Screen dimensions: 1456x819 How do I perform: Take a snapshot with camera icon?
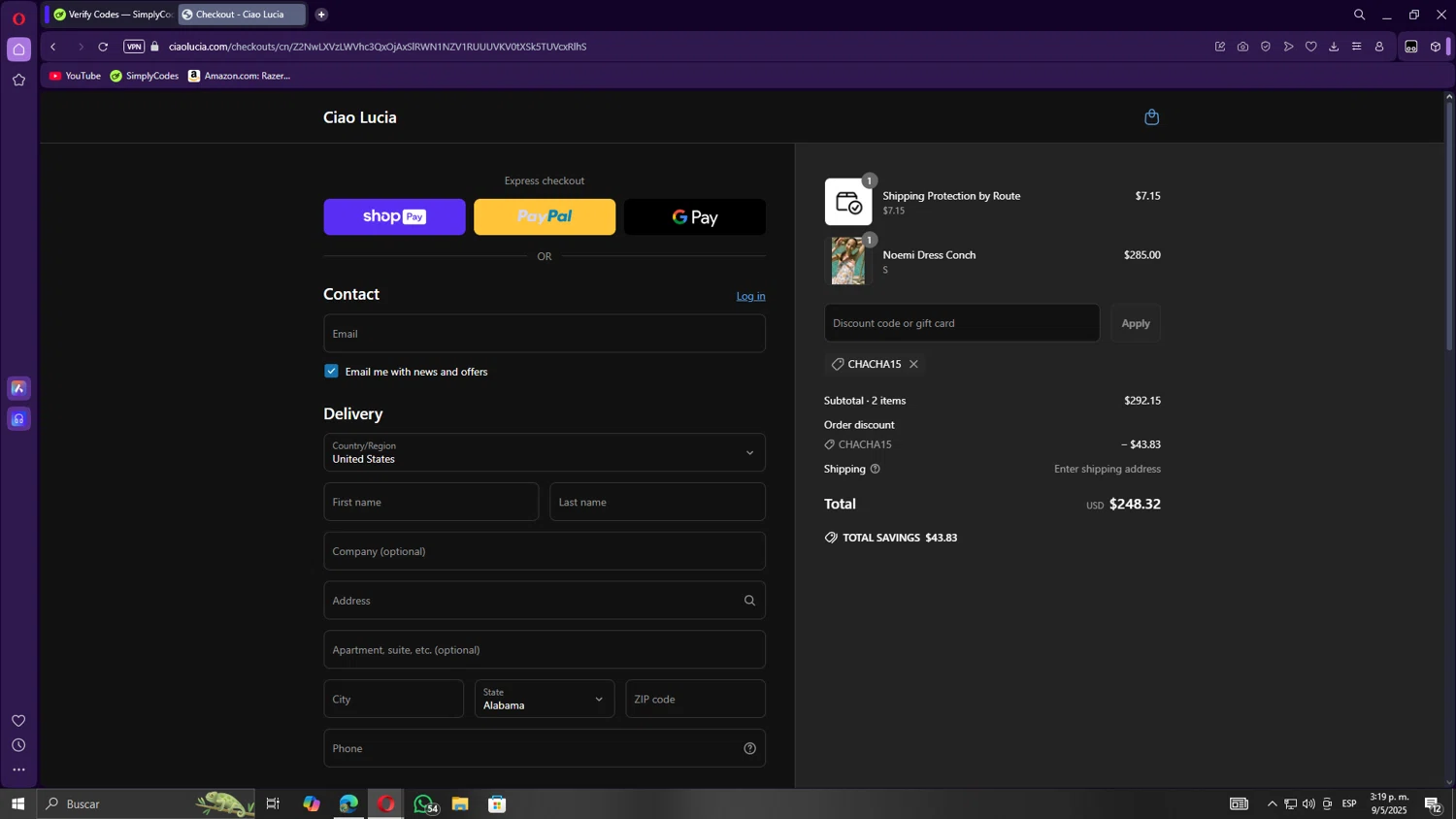1242,47
